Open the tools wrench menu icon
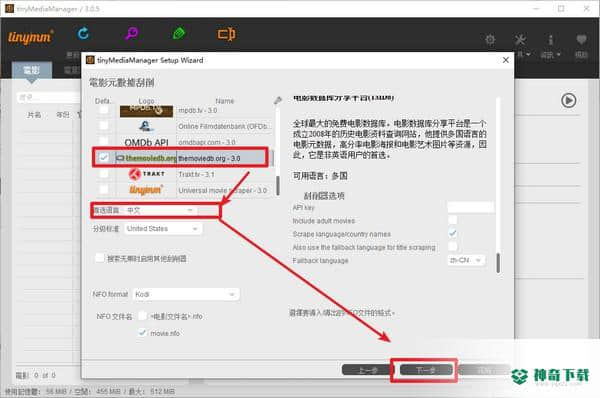This screenshot has height=398, width=600. [520, 39]
